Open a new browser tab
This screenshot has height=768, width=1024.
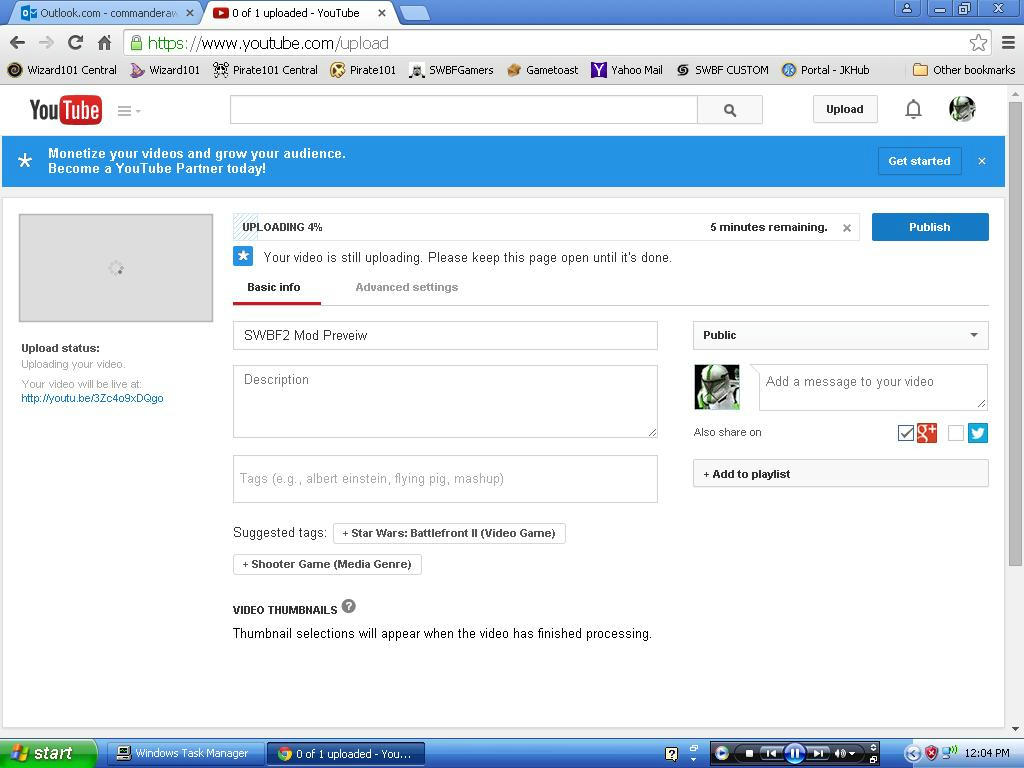tap(413, 13)
